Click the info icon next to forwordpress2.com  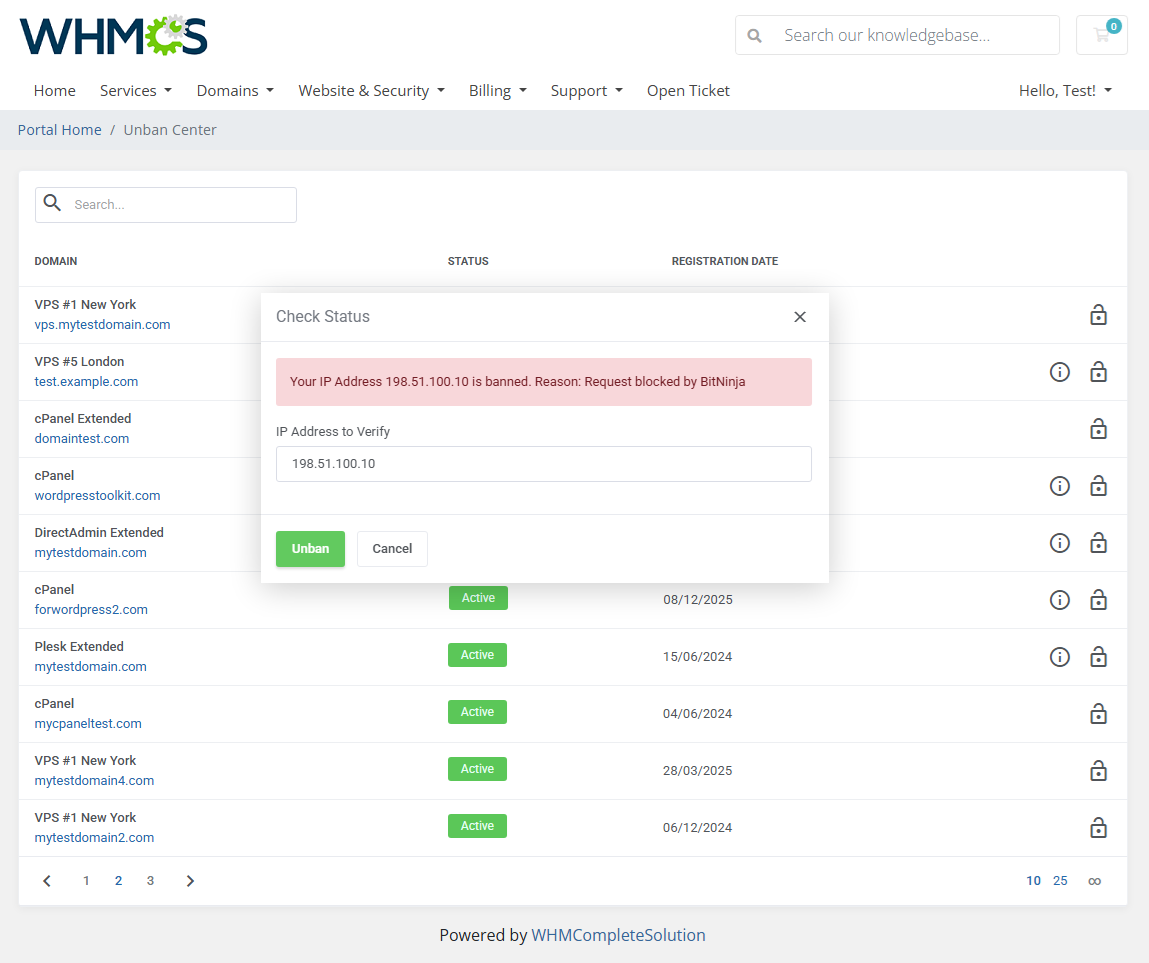point(1059,600)
